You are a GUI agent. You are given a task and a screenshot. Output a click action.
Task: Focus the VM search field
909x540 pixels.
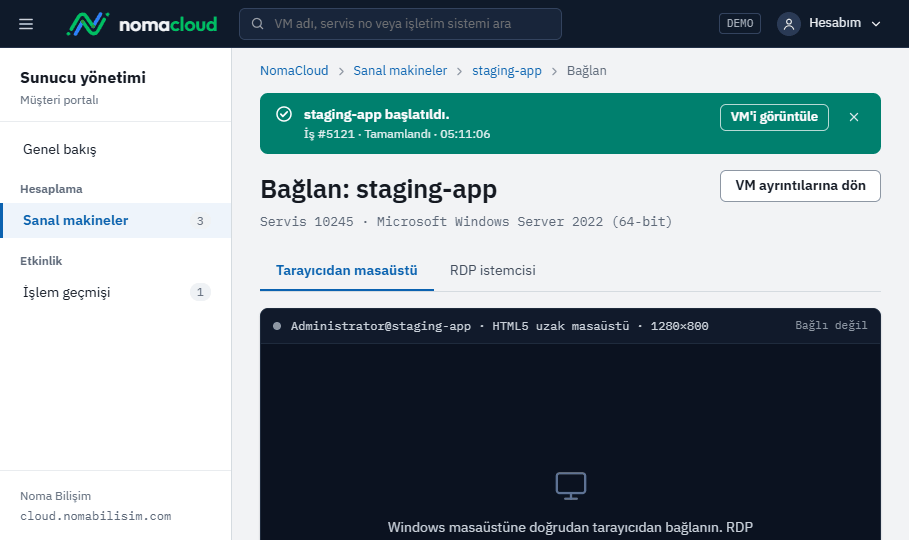click(x=400, y=24)
